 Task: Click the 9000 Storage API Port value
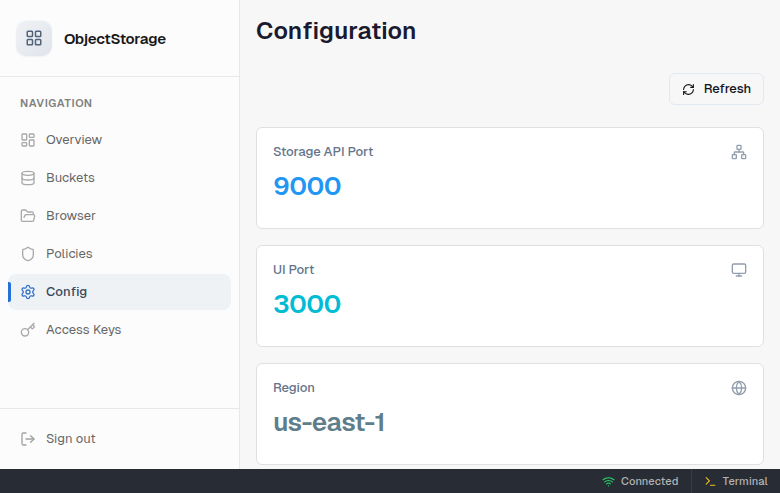tap(307, 186)
